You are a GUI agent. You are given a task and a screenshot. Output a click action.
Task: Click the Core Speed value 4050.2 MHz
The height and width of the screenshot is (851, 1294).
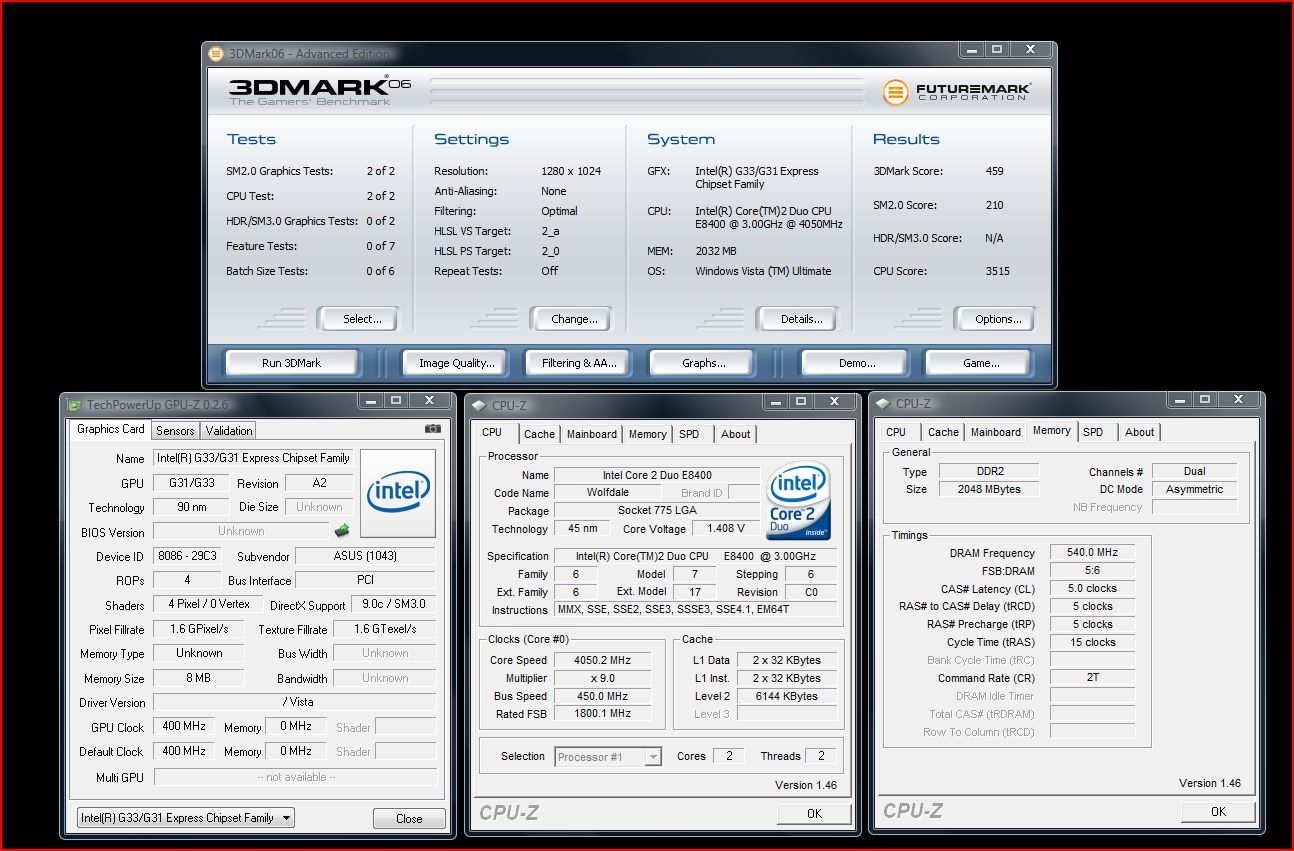602,660
